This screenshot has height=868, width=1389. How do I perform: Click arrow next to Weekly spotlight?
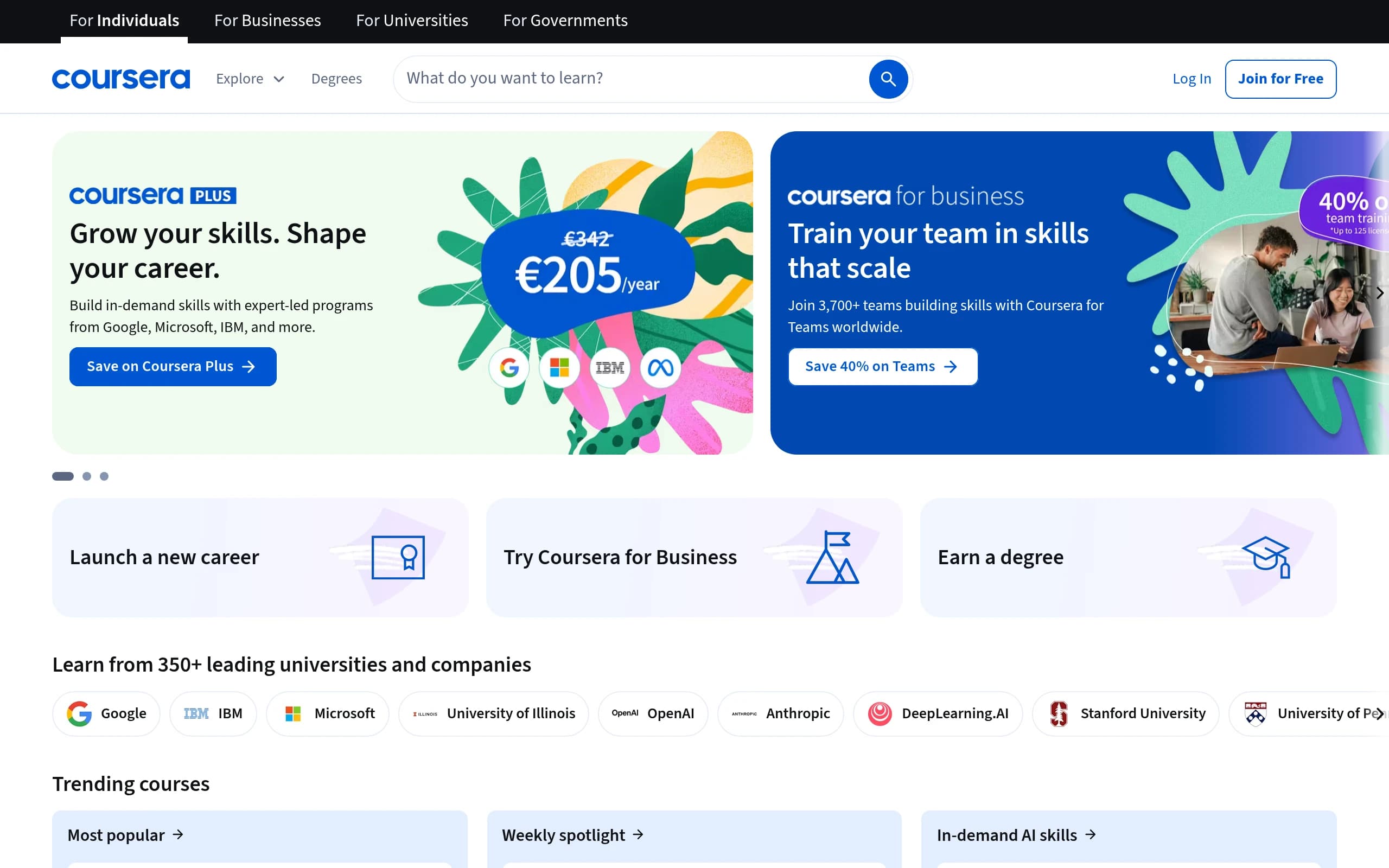coord(638,834)
